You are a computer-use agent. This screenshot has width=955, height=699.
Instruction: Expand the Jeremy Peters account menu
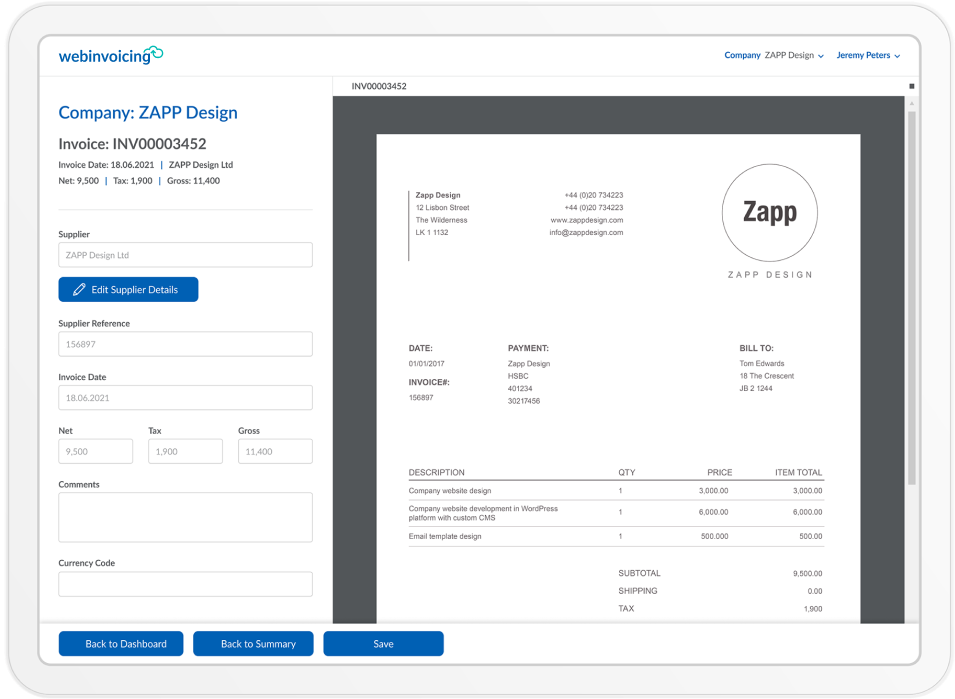(x=867, y=55)
